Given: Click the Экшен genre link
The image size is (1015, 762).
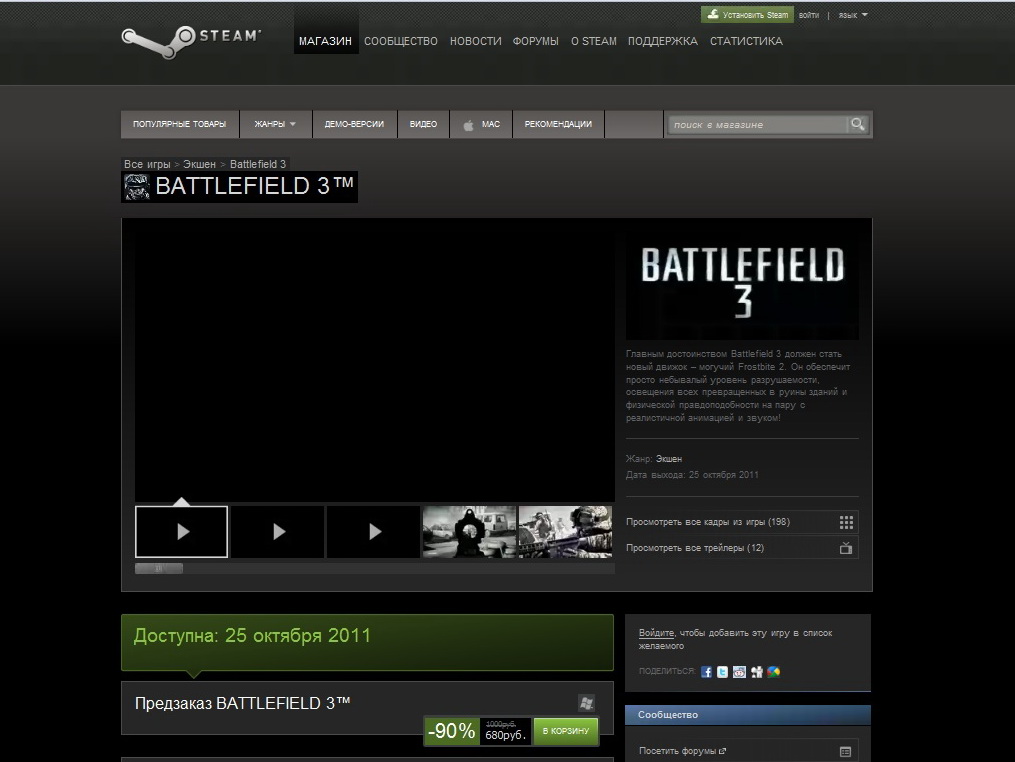Looking at the screenshot, I should [x=669, y=459].
